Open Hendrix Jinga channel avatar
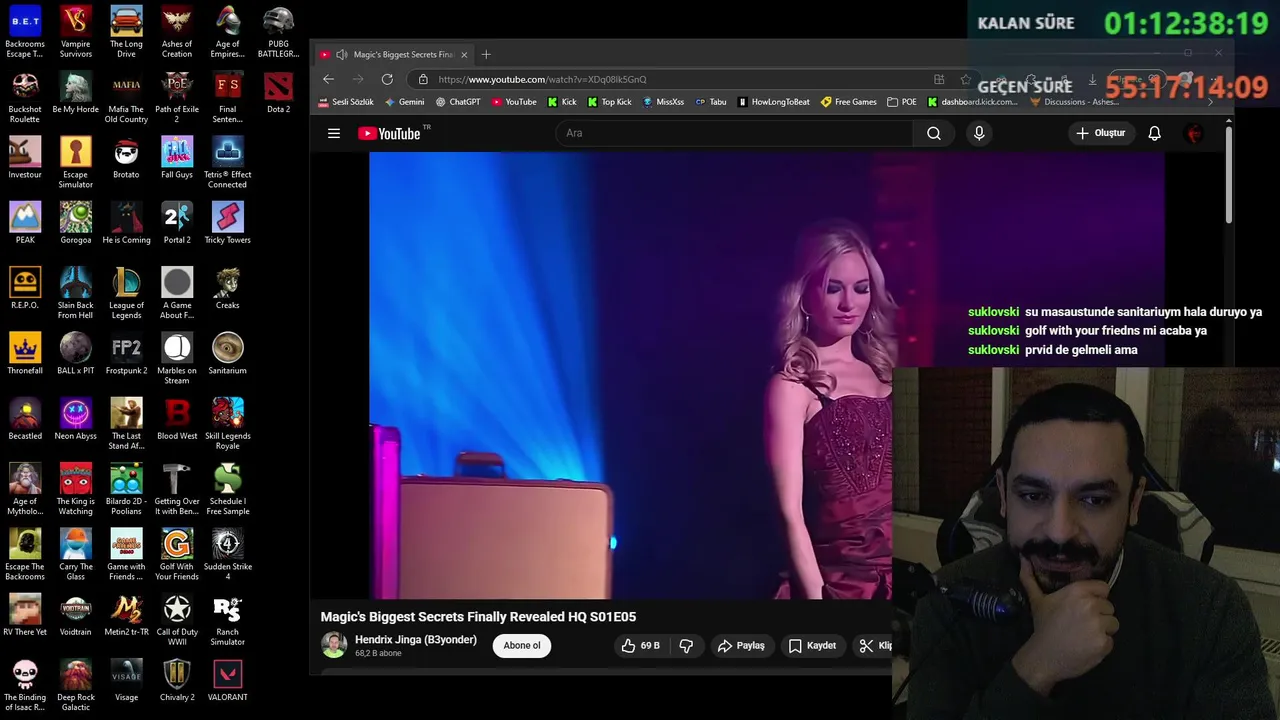The image size is (1280, 720). click(334, 645)
